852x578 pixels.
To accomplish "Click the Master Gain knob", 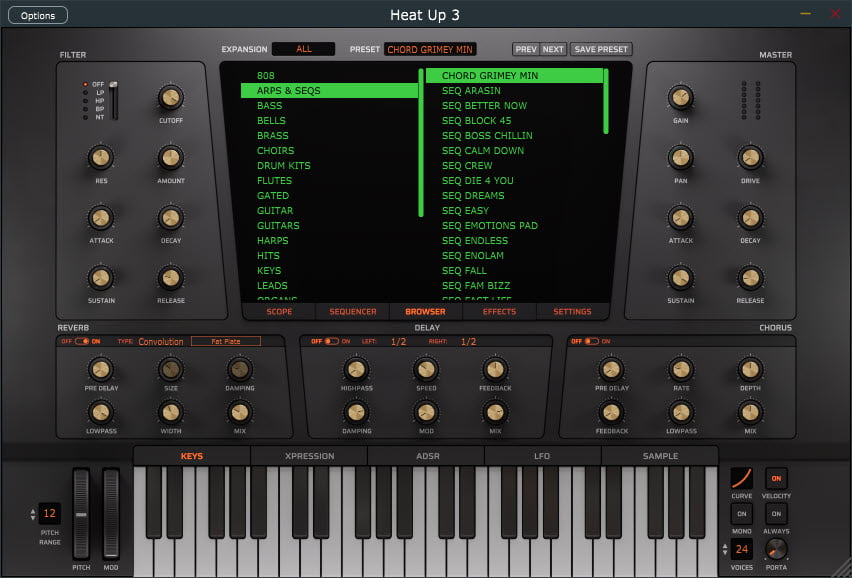I will point(680,98).
